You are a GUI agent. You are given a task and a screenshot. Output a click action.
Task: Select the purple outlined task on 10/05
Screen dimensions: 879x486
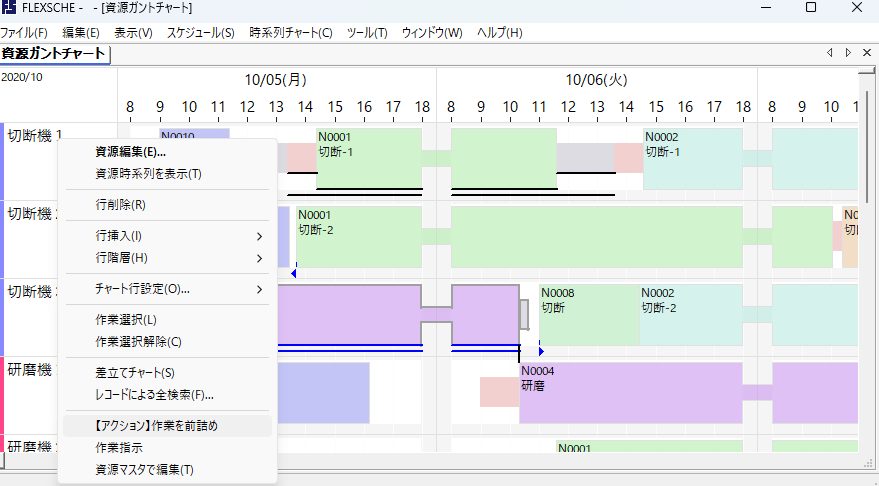pyautogui.click(x=349, y=314)
